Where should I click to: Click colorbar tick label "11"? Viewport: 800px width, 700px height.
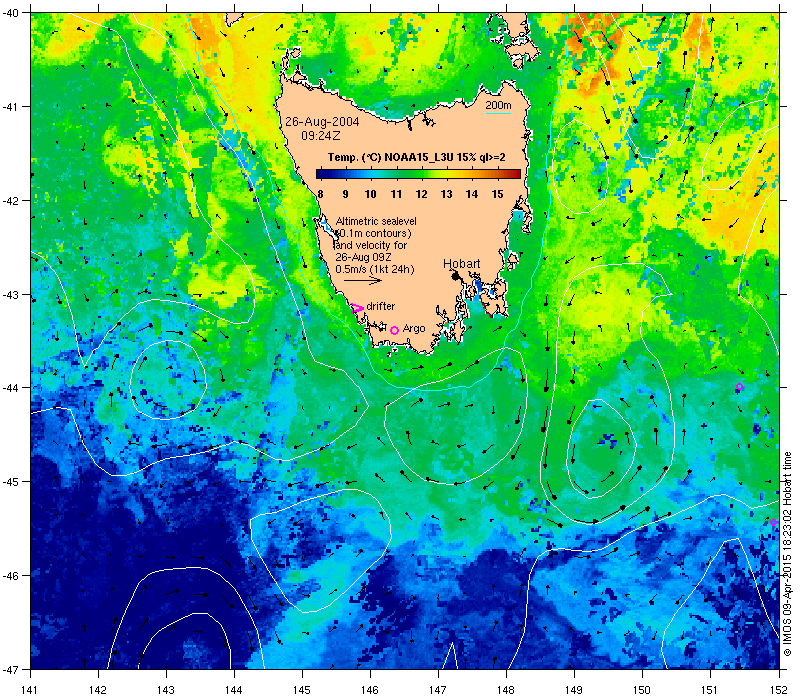pyautogui.click(x=396, y=194)
